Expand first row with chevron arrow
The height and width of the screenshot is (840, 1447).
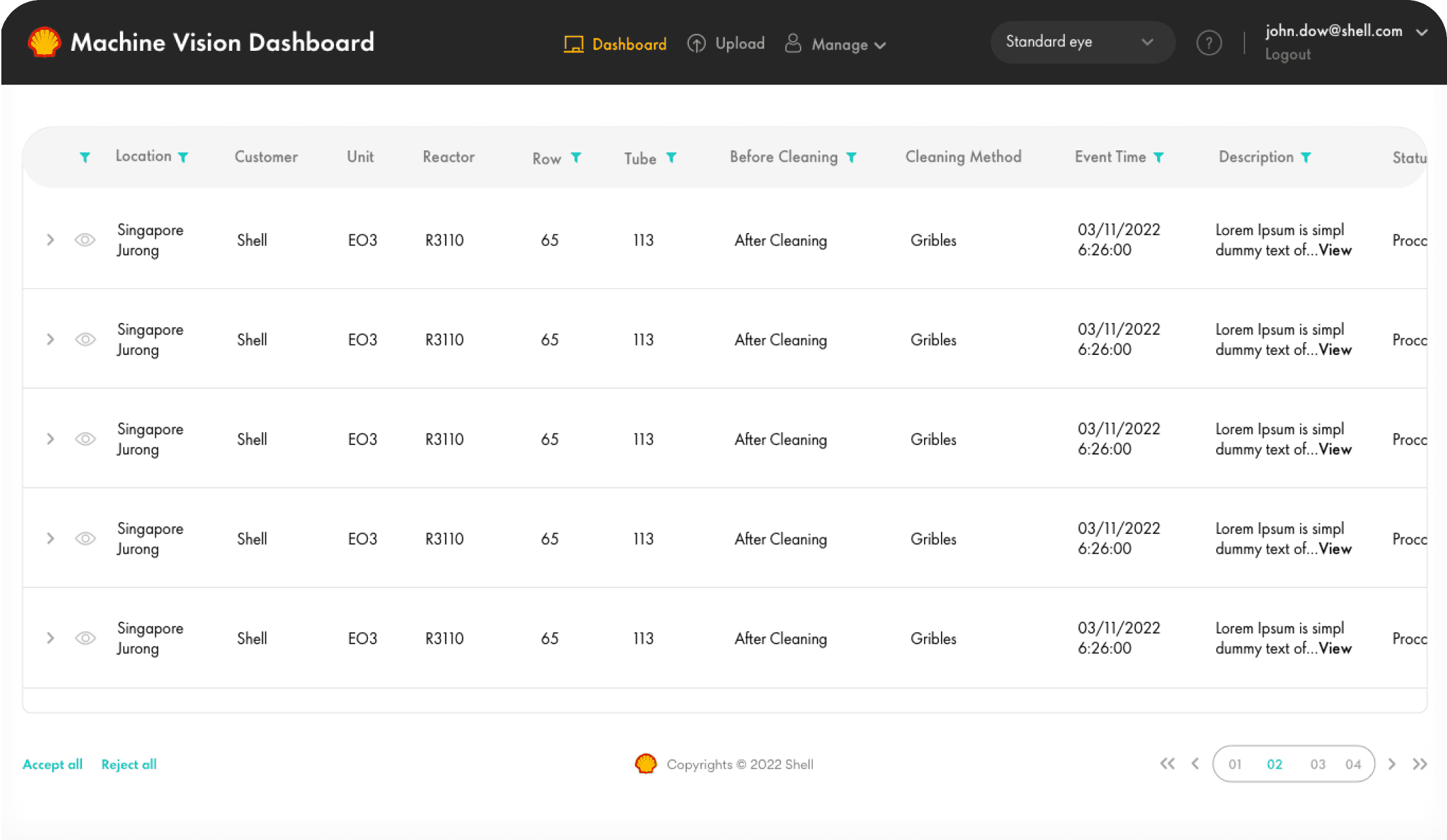[50, 240]
